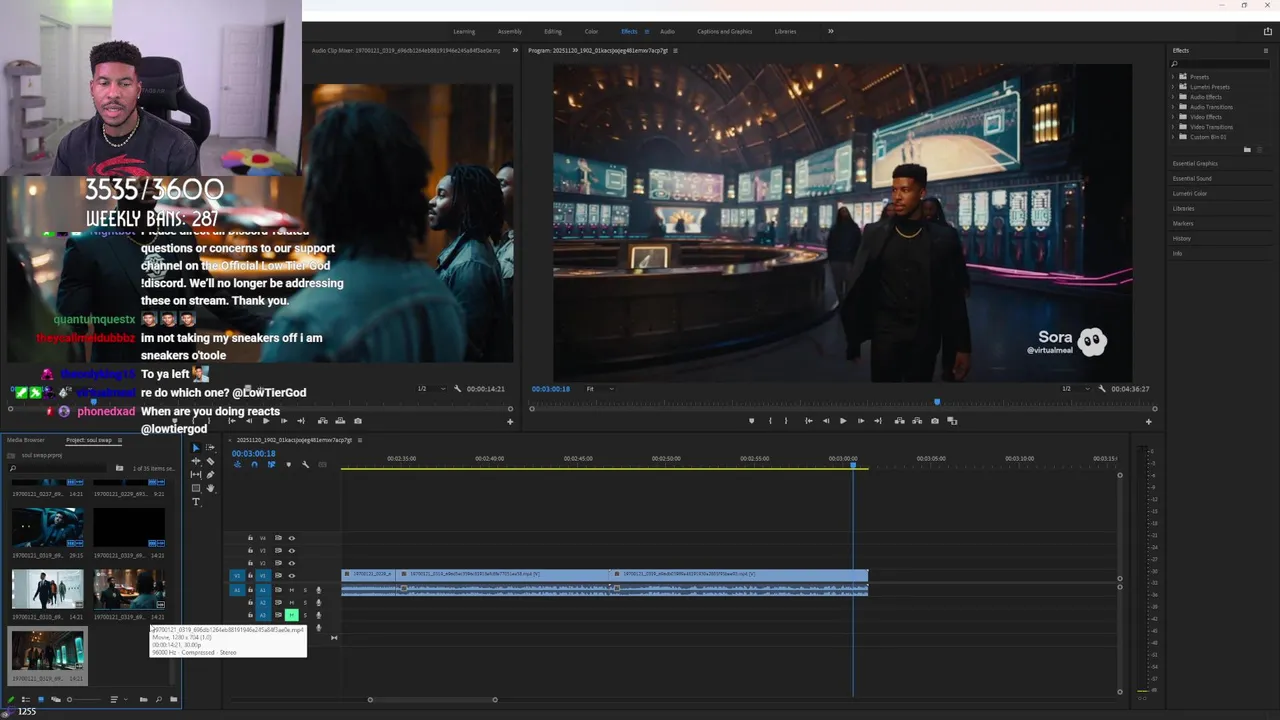
Task: Open the Fit zoom level dropdown
Action: point(599,389)
